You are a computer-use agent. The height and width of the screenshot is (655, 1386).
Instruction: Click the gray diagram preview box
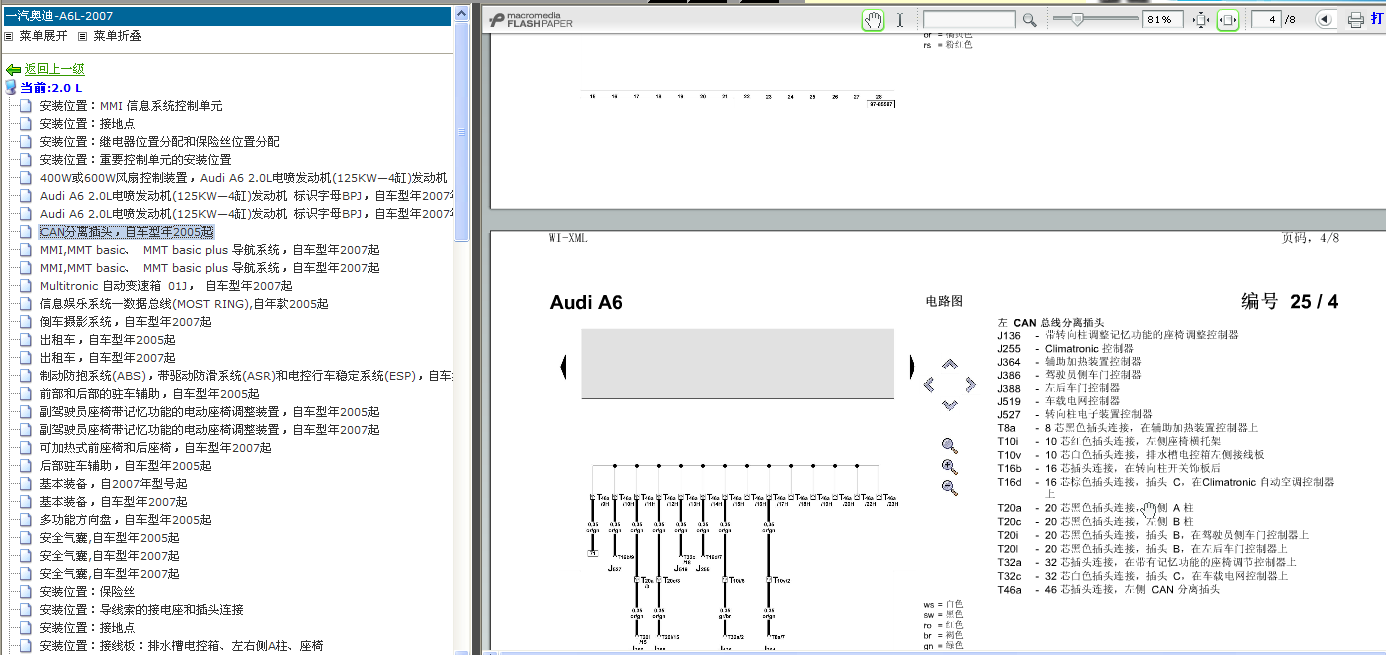(x=738, y=364)
